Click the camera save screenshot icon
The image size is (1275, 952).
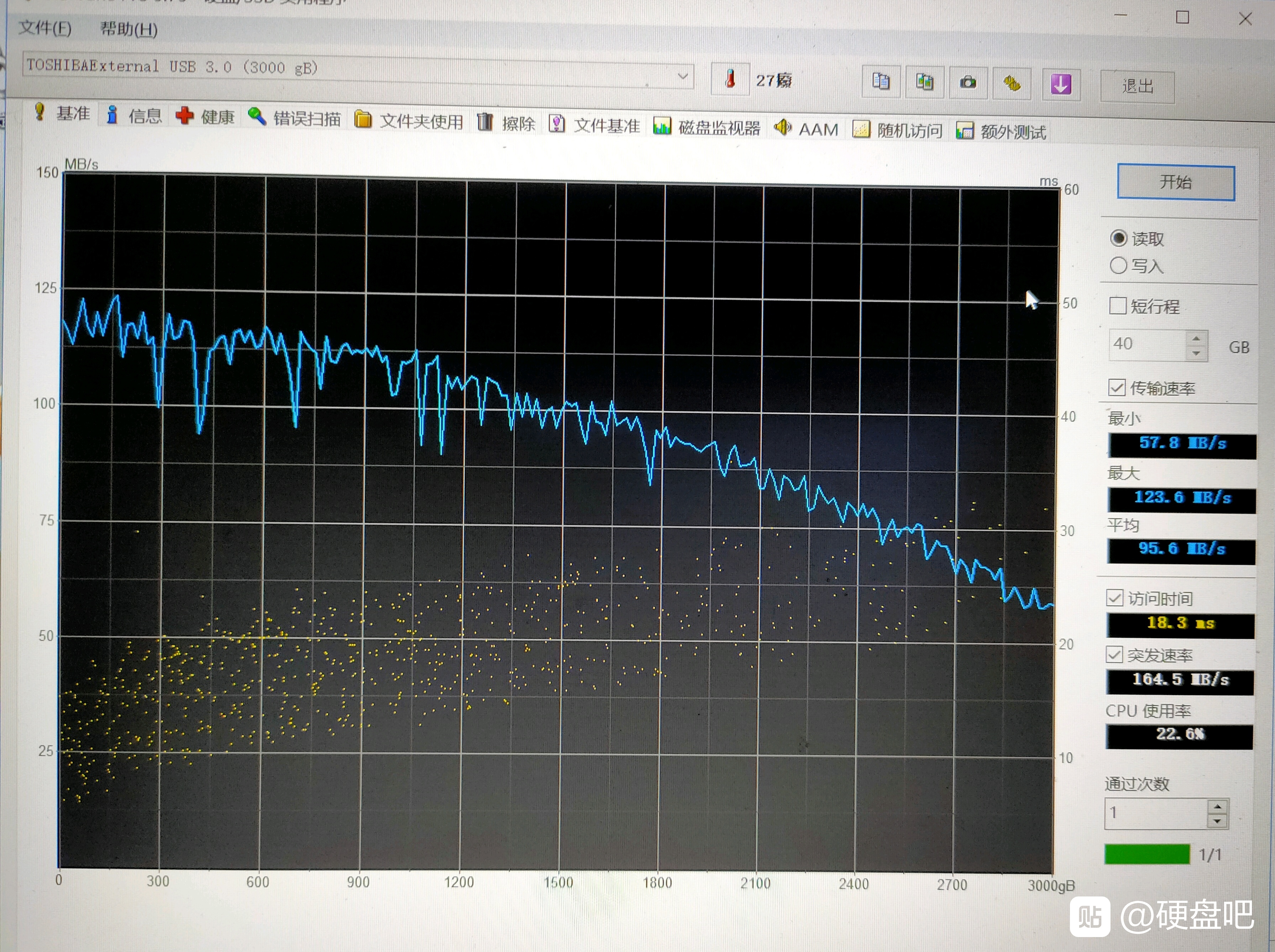click(x=968, y=82)
